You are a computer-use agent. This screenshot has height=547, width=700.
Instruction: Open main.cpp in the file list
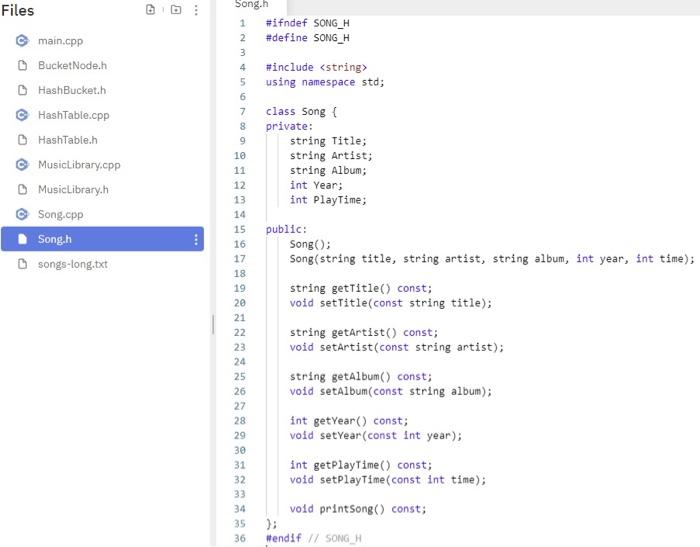(60, 41)
